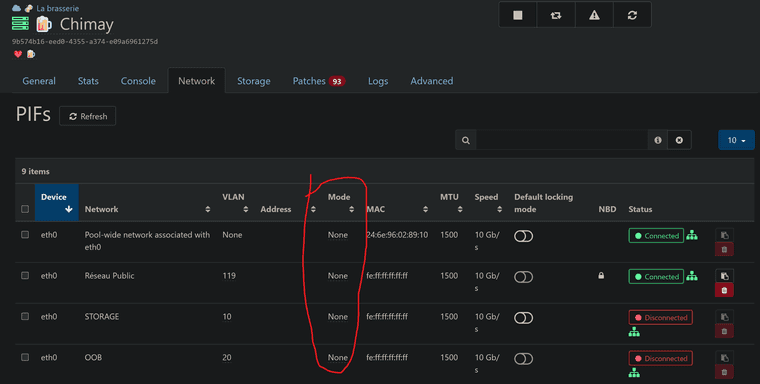Click the cloud icon next to La brasserie
Viewport: 760px width, 384px height.
[16, 8]
